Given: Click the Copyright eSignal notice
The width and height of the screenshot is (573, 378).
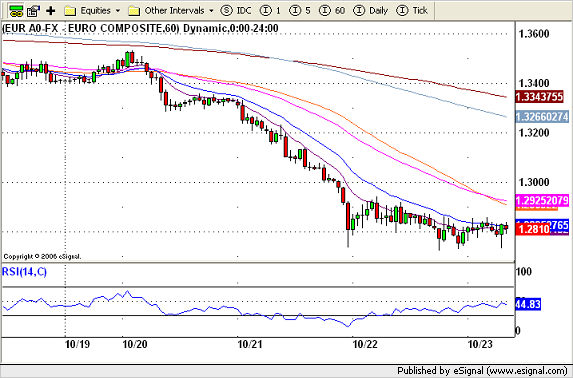Looking at the screenshot, I should pos(42,256).
